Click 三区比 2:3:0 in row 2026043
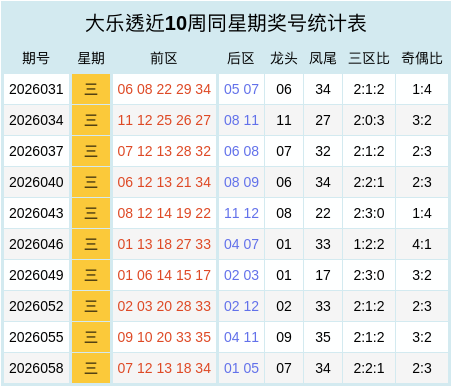 pos(369,213)
